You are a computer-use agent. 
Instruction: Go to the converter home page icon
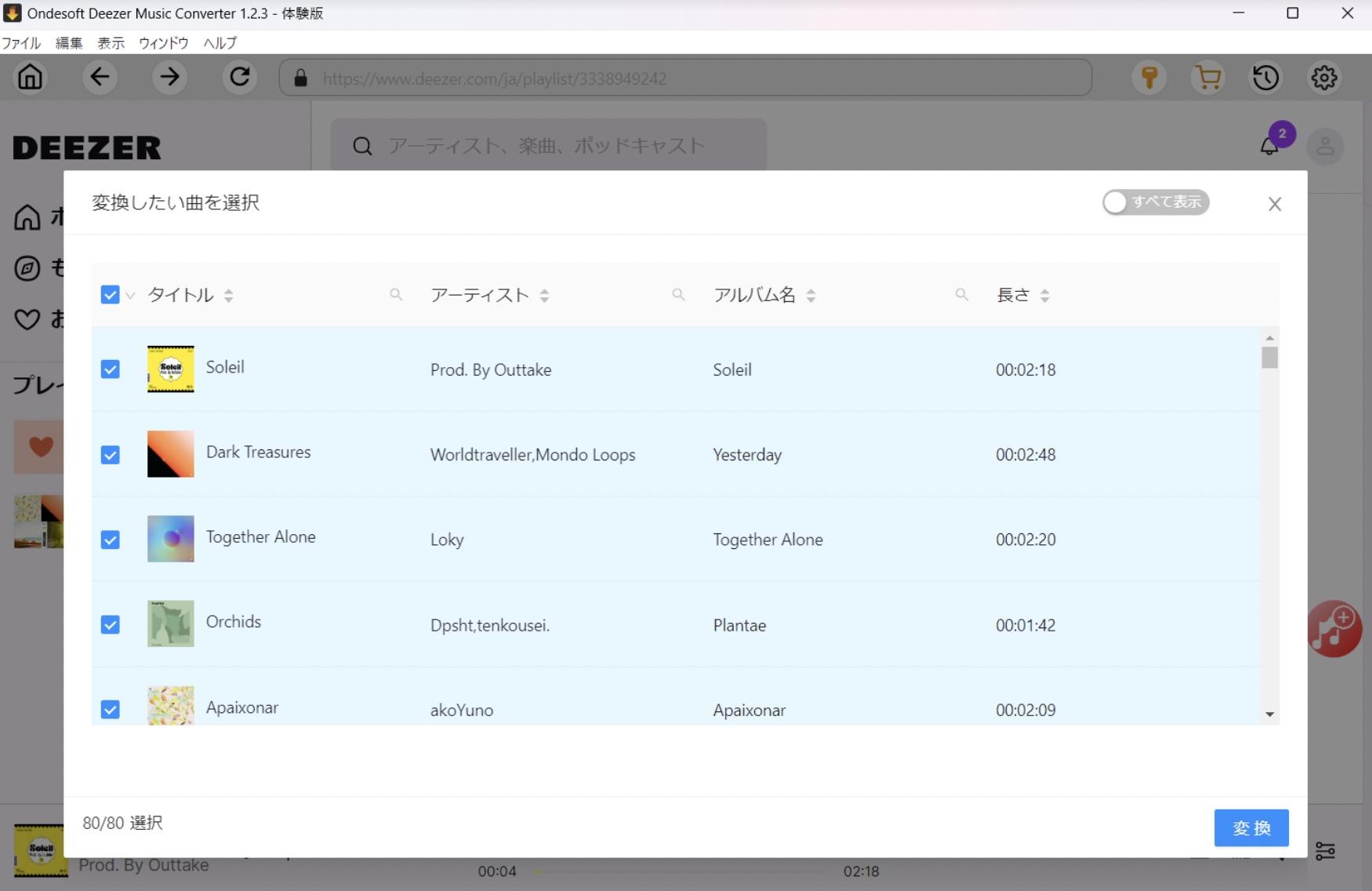(31, 77)
